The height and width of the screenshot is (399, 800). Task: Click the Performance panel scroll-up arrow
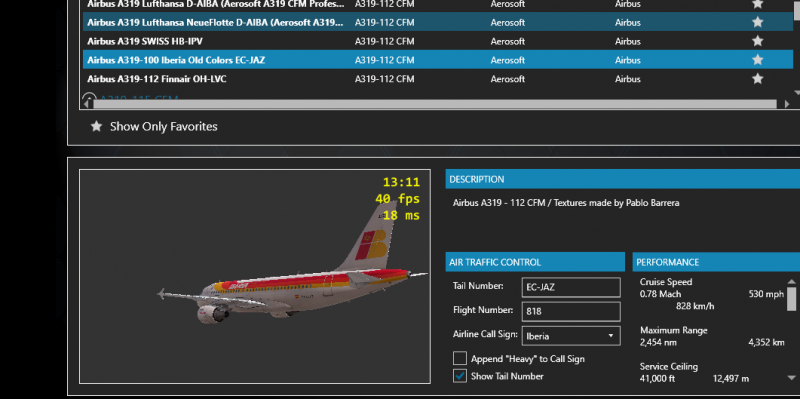791,281
